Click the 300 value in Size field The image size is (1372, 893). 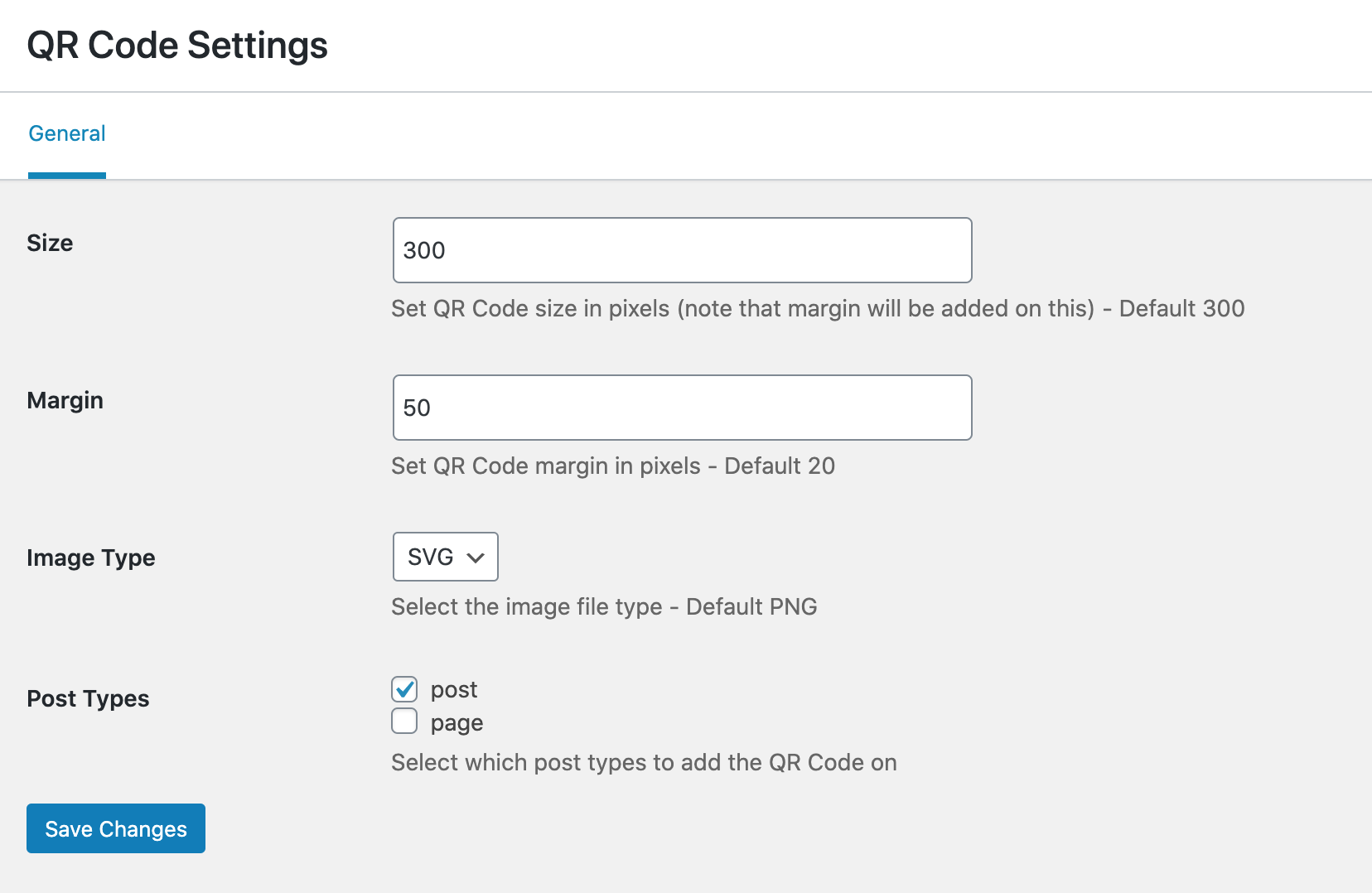click(x=424, y=250)
